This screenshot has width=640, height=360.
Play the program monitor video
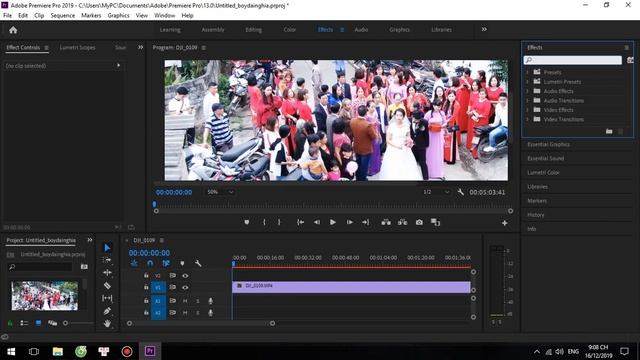click(x=333, y=222)
